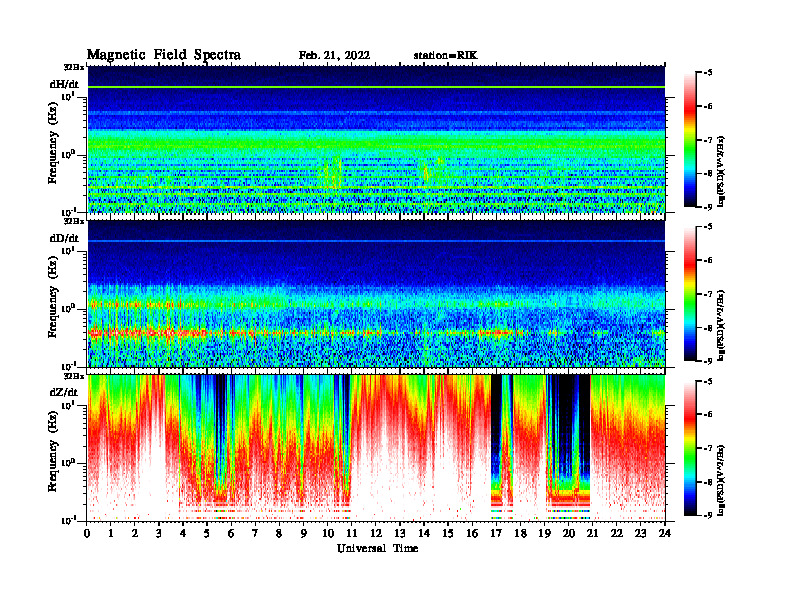Click hour 19 tick label on time axis
Image resolution: width=792 pixels, height=612 pixels.
[x=544, y=534]
